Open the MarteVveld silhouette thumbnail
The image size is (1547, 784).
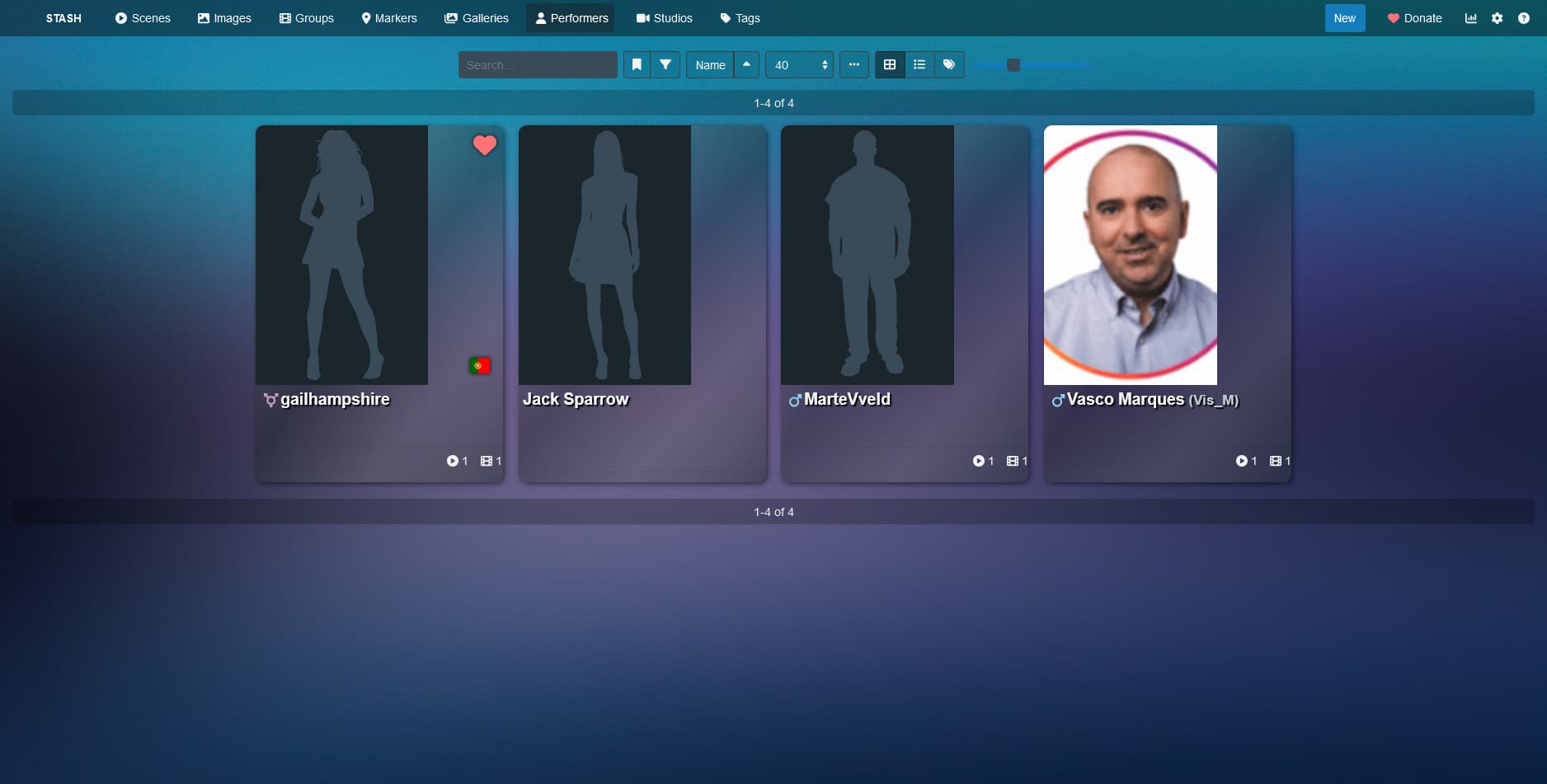(x=868, y=255)
